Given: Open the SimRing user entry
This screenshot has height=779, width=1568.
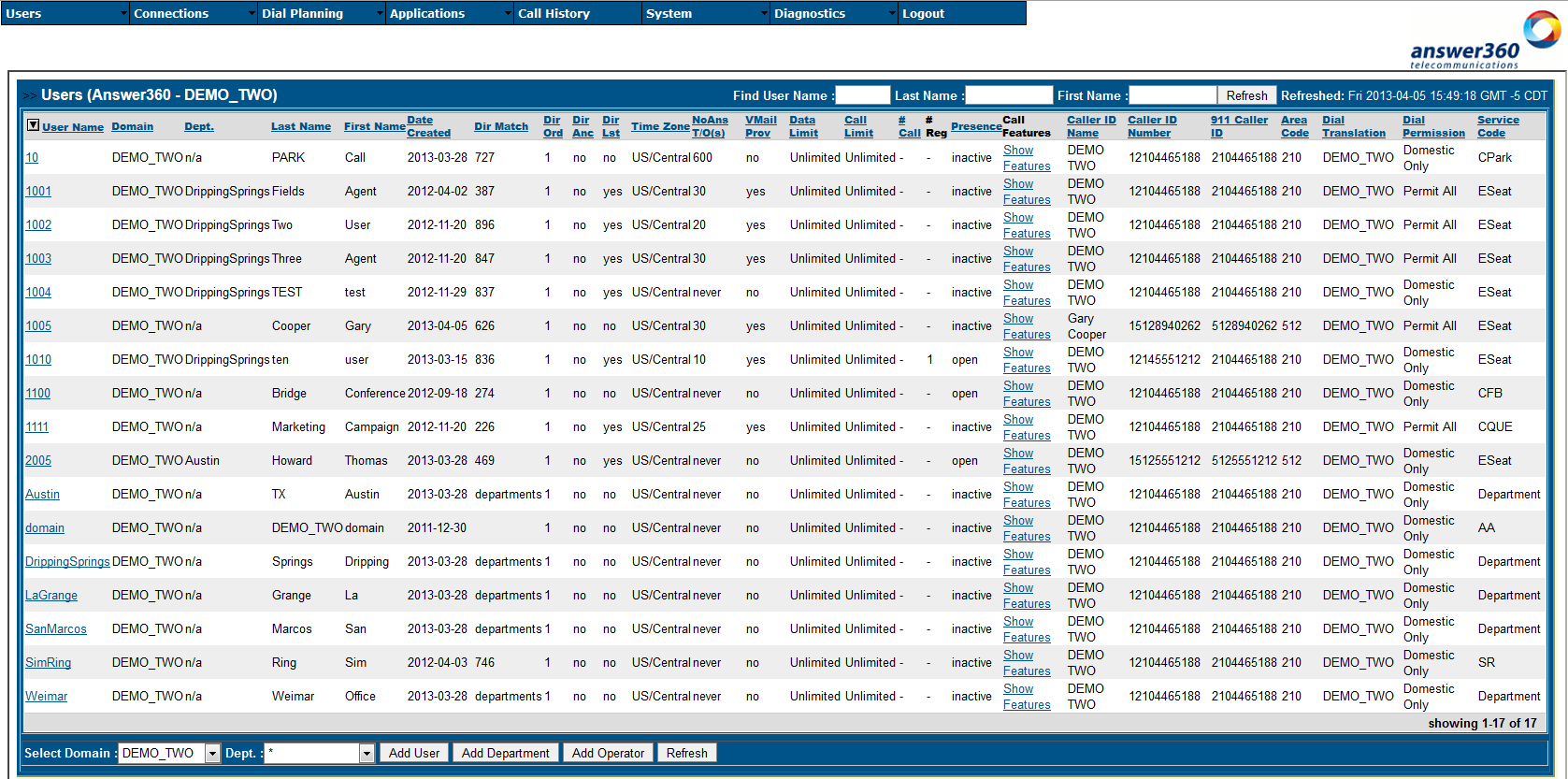Looking at the screenshot, I should click(49, 662).
